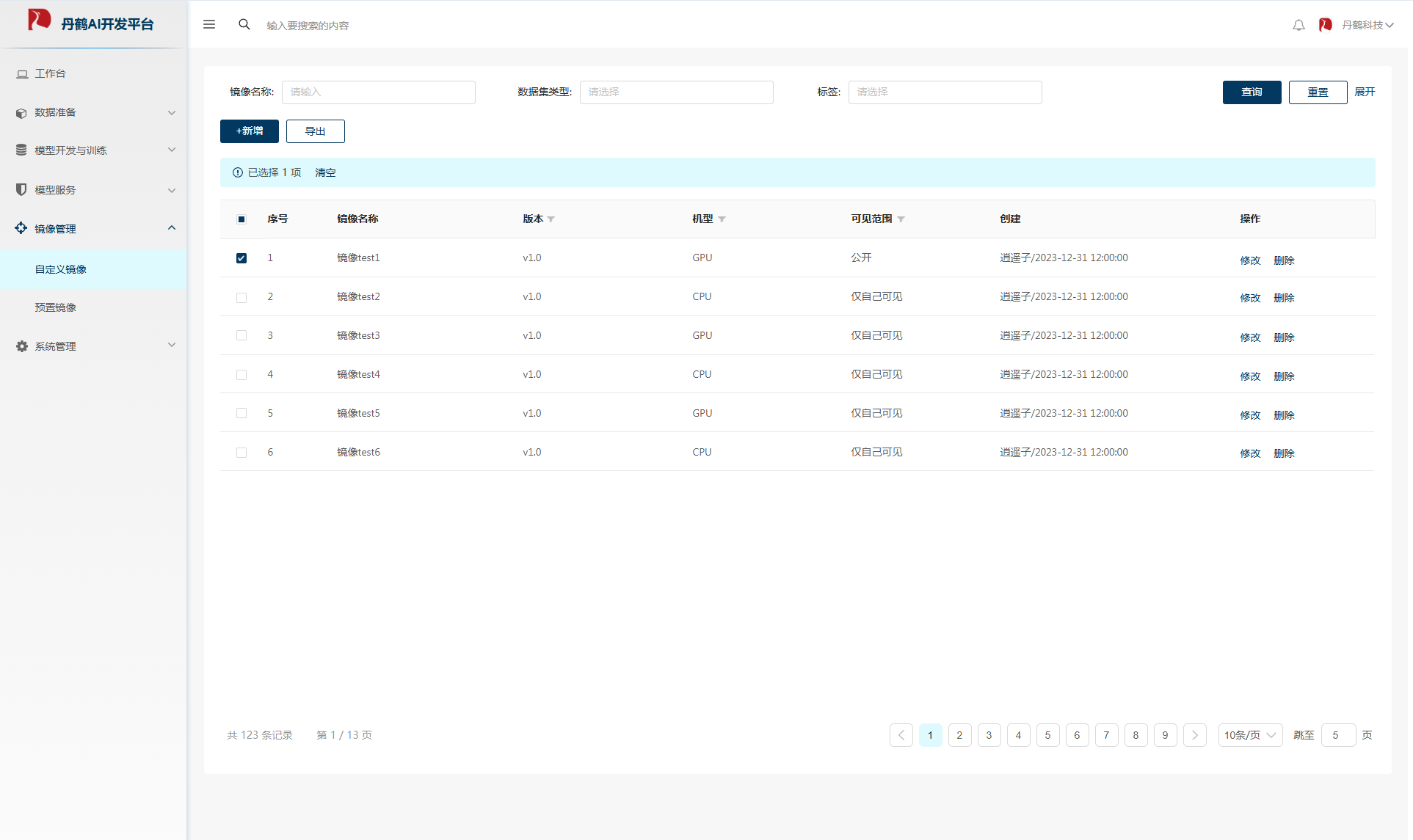Click the search magnifier icon
This screenshot has height=840, width=1413.
(x=244, y=24)
